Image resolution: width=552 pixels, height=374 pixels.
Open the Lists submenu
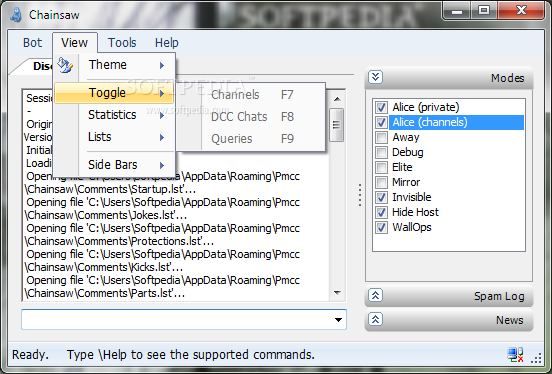coord(115,137)
